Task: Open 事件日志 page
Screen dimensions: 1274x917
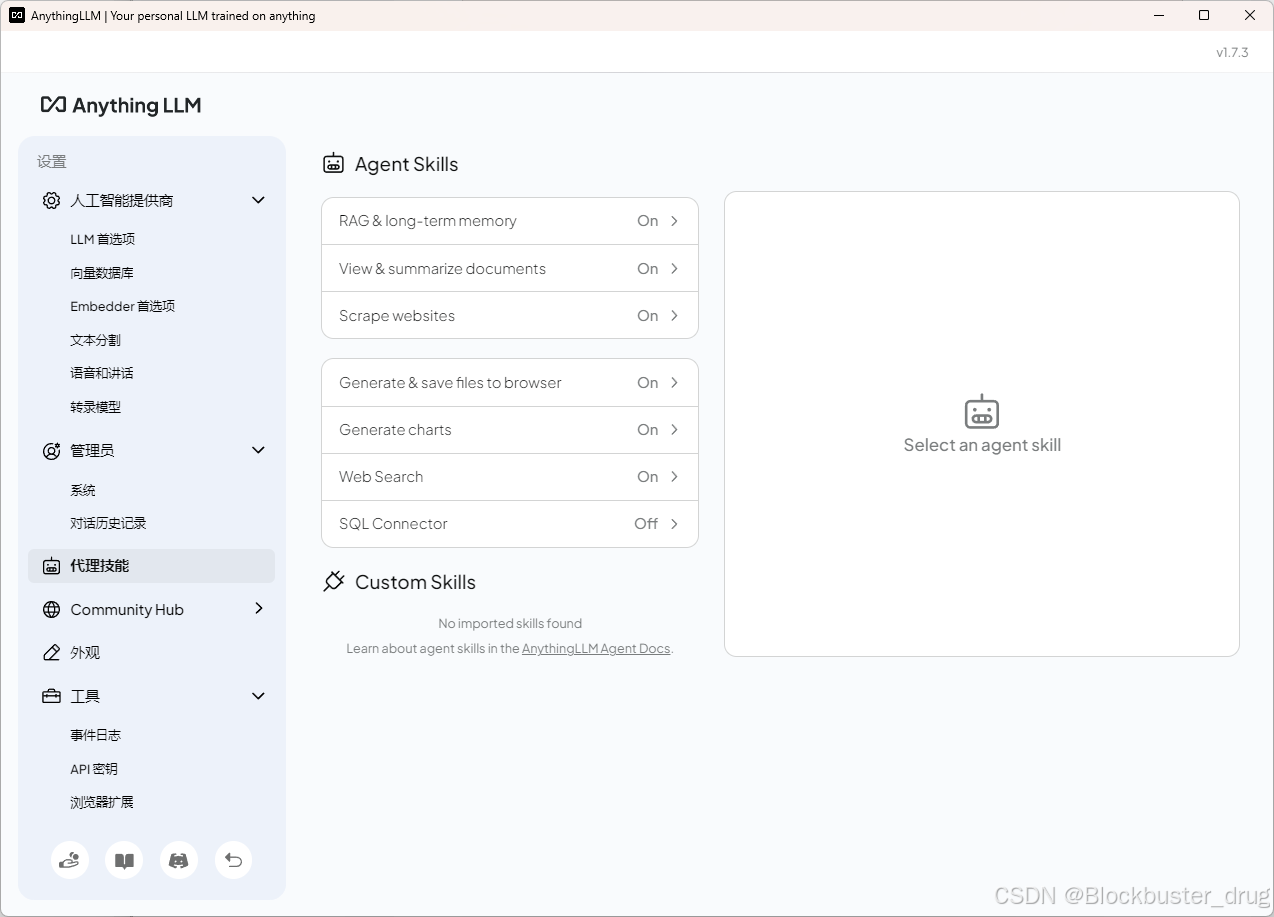Action: [x=95, y=735]
